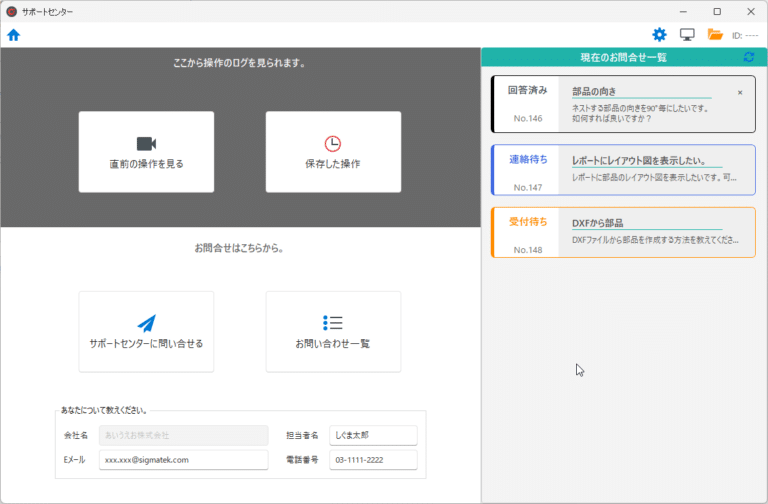Click the blue list icon
This screenshot has height=504, width=768.
[x=333, y=323]
